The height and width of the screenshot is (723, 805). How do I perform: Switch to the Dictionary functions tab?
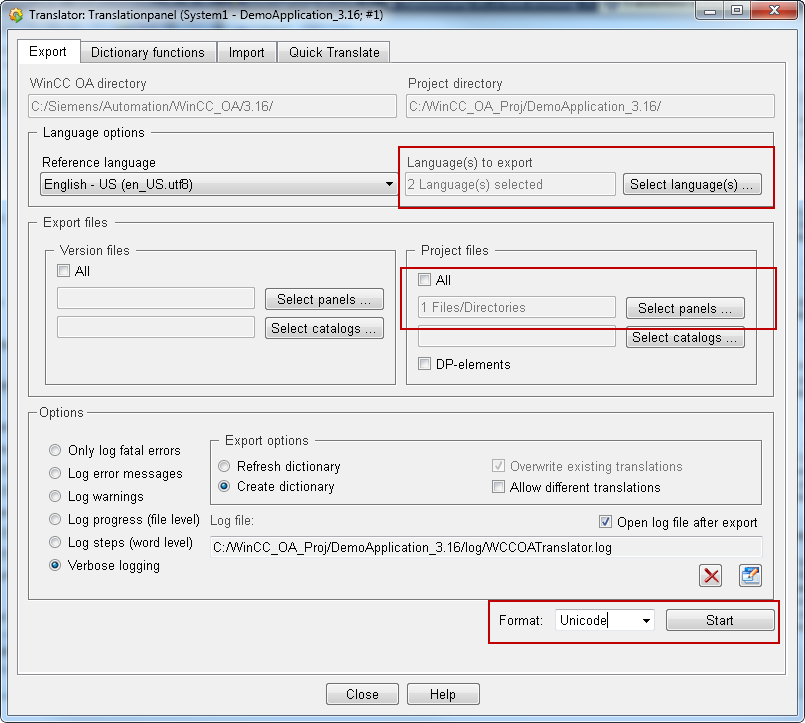pyautogui.click(x=147, y=52)
